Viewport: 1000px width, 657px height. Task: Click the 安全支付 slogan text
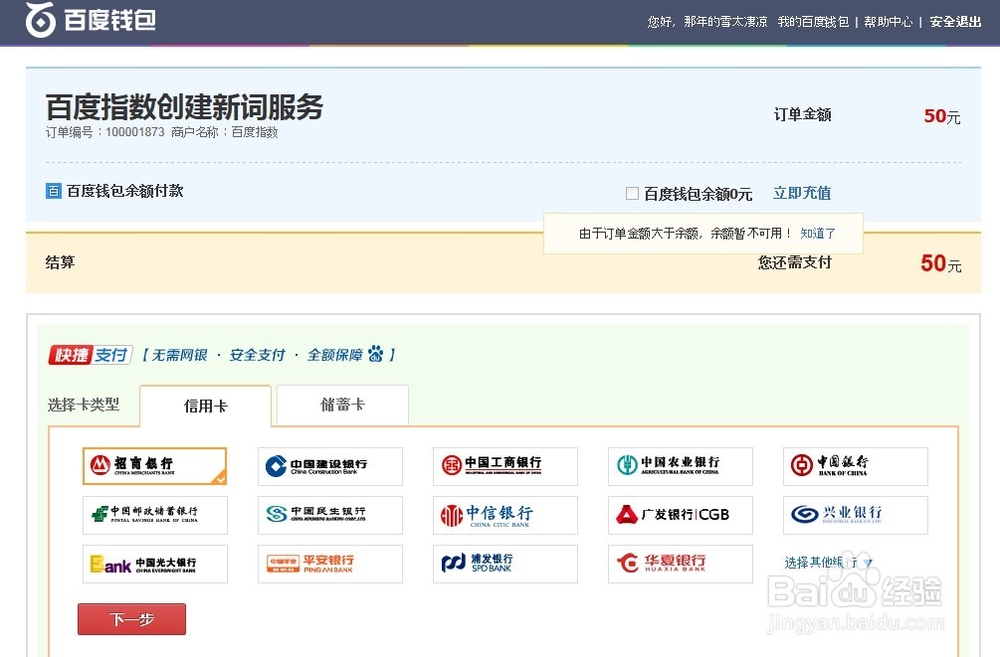[x=257, y=355]
